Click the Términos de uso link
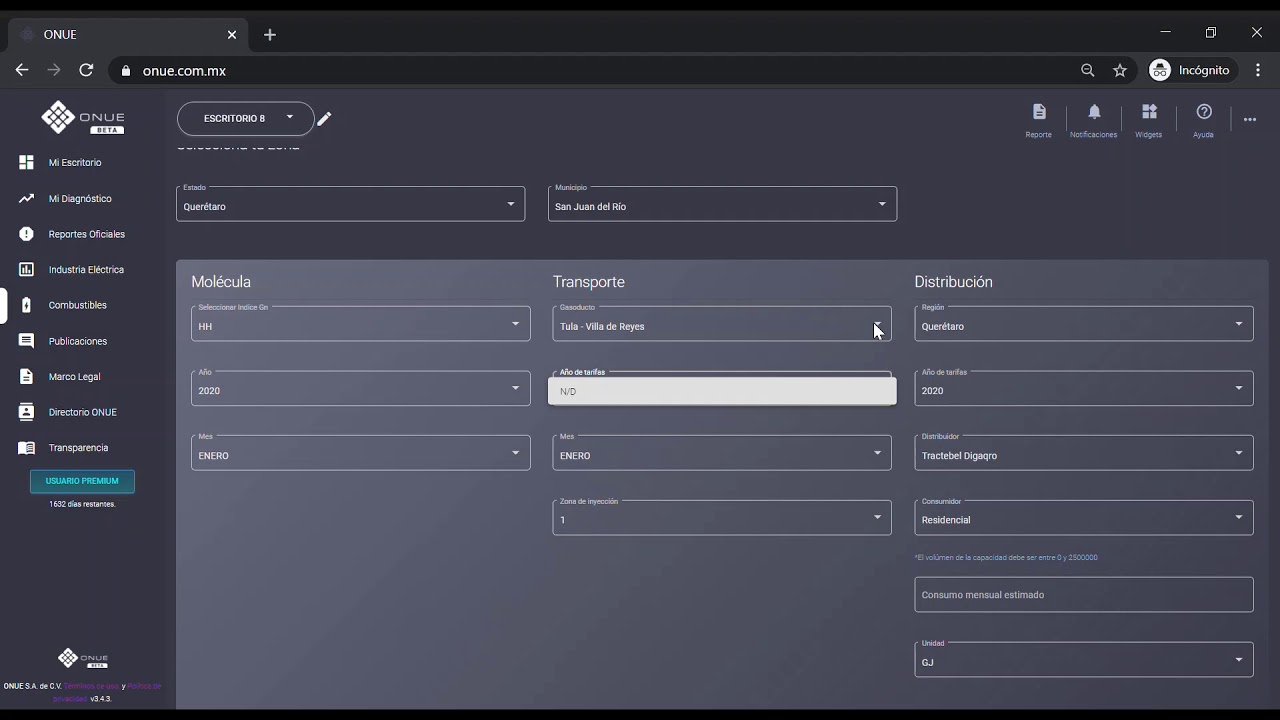The image size is (1280, 720). (92, 686)
